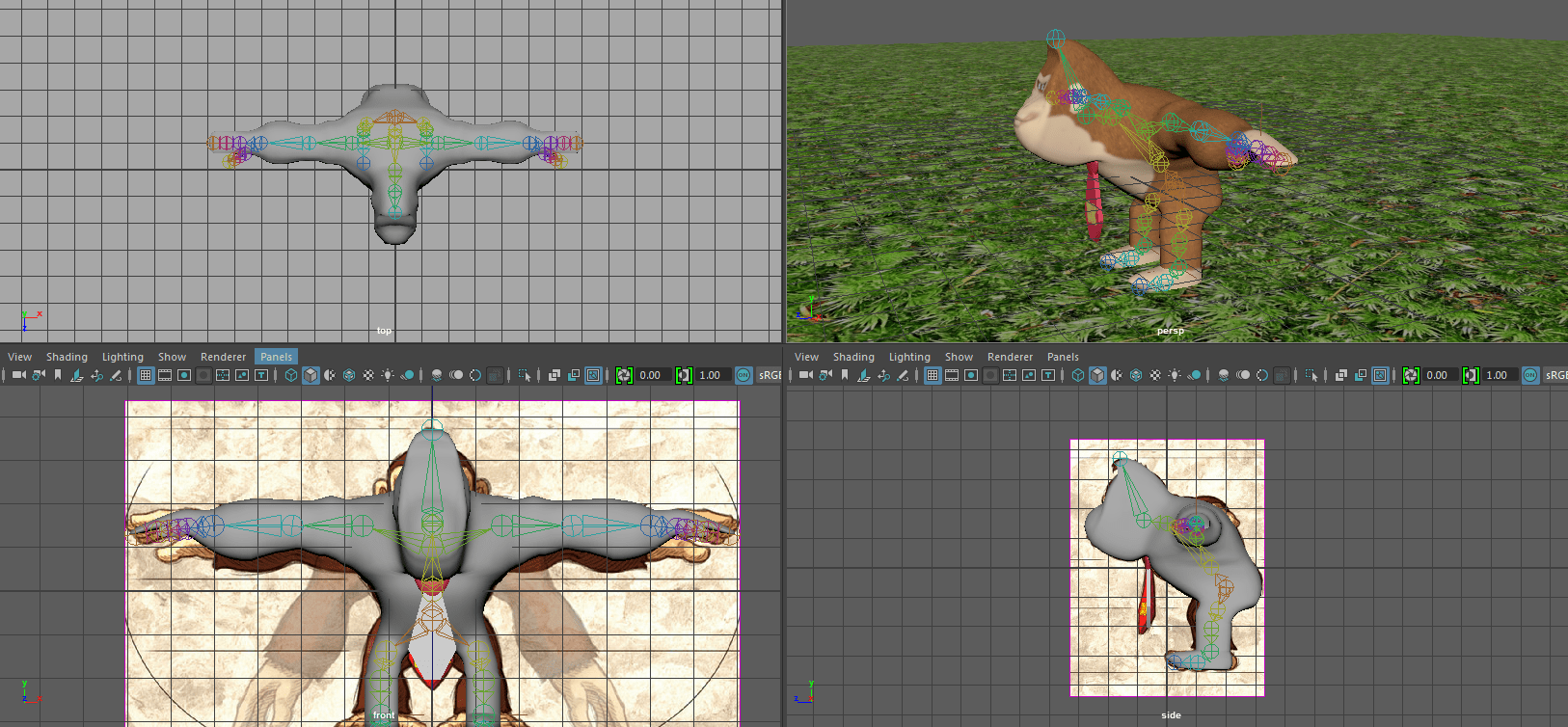Select Grease Pencil icon in front panel toolbar
This screenshot has width=1568, height=727.
coord(116,375)
